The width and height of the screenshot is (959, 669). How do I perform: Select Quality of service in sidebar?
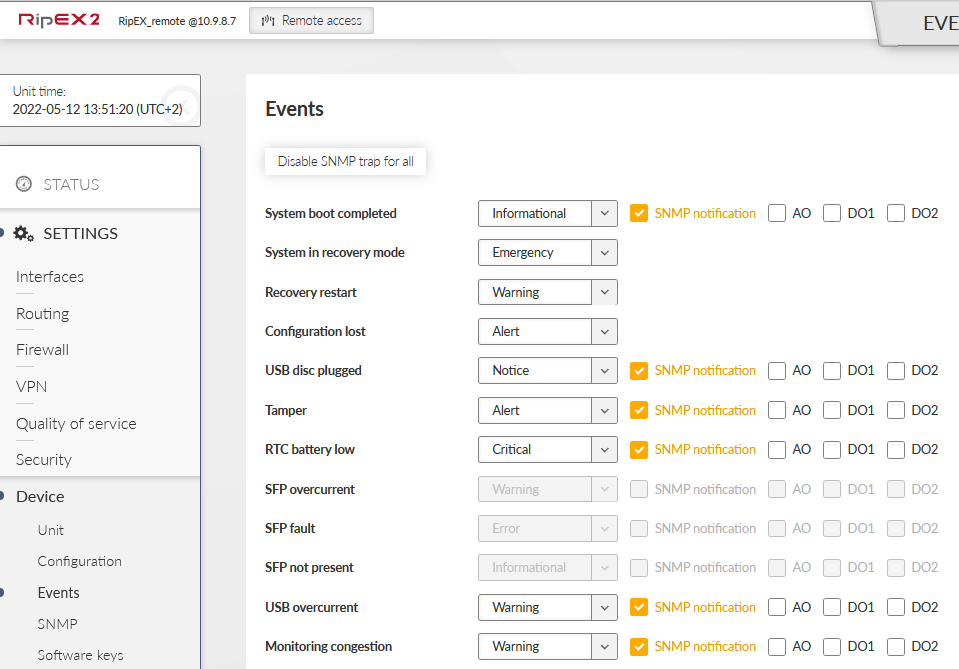(x=76, y=423)
